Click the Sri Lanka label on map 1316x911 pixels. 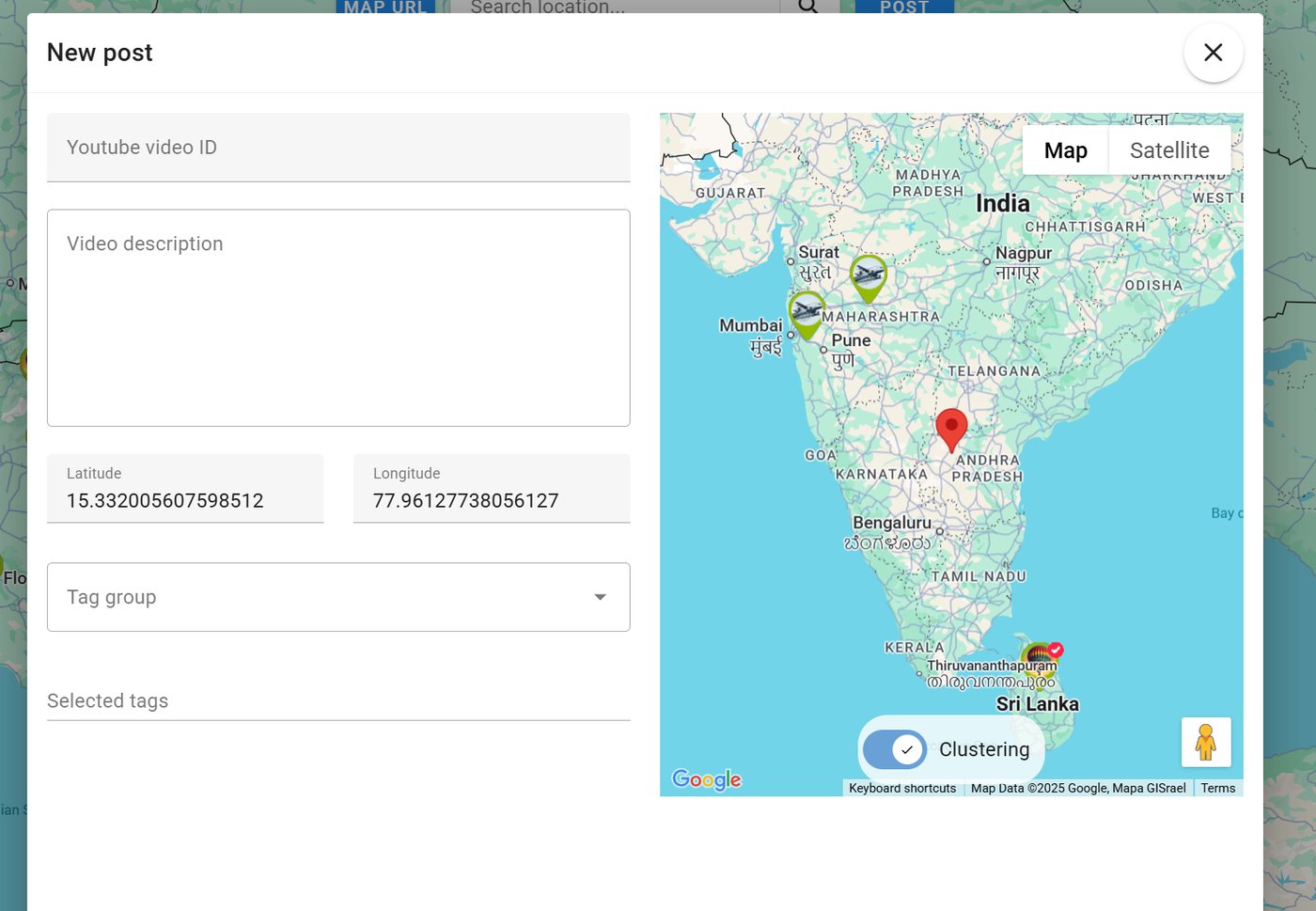[x=1038, y=704]
